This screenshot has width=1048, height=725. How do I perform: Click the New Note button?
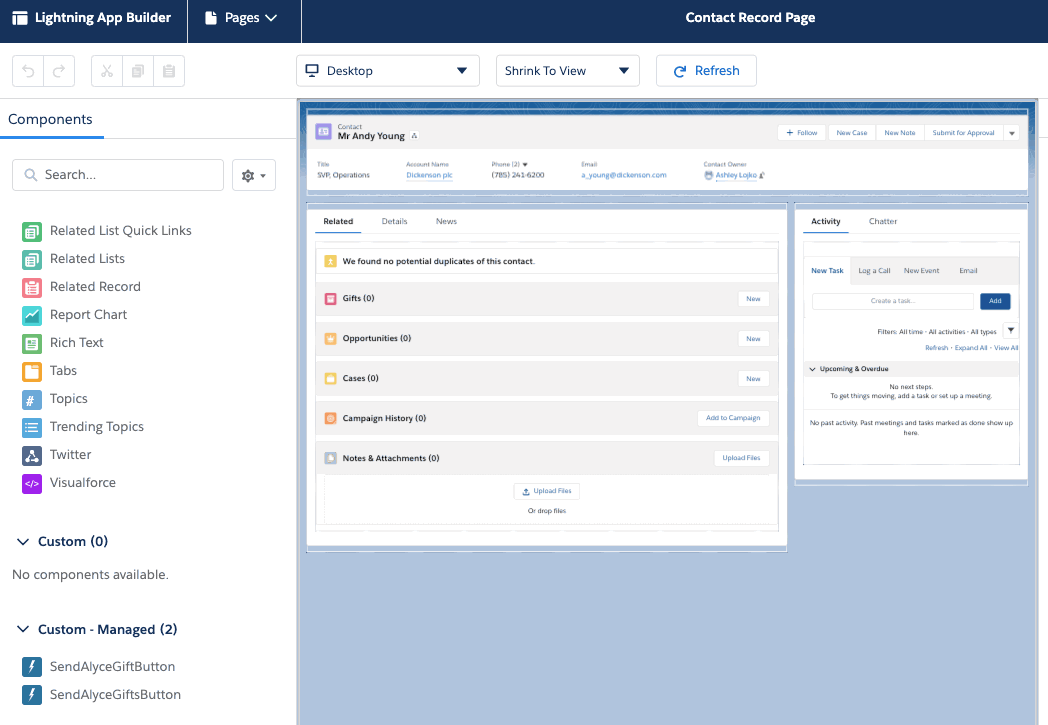tap(900, 133)
